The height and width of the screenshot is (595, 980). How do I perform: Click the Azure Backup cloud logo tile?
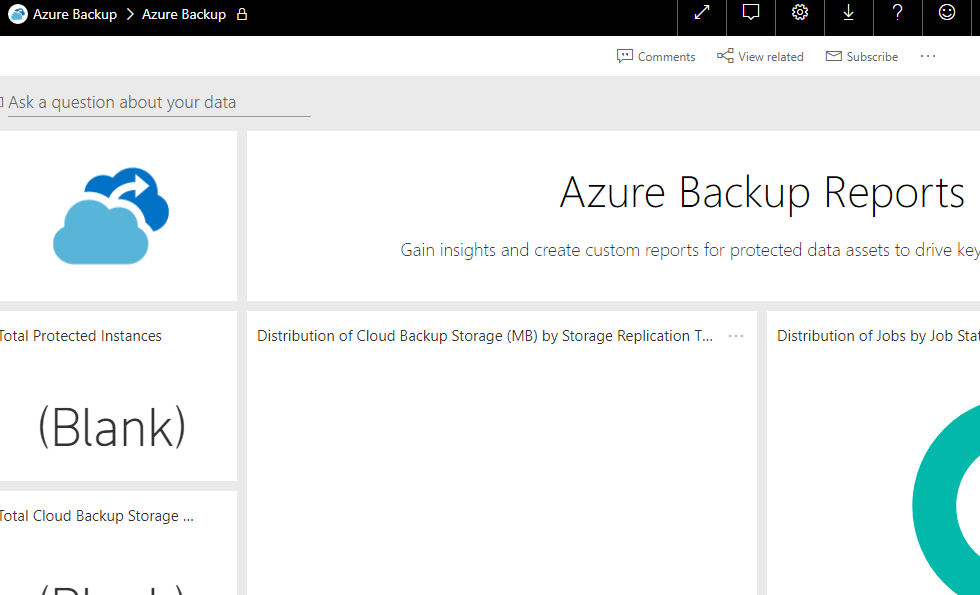click(x=112, y=216)
